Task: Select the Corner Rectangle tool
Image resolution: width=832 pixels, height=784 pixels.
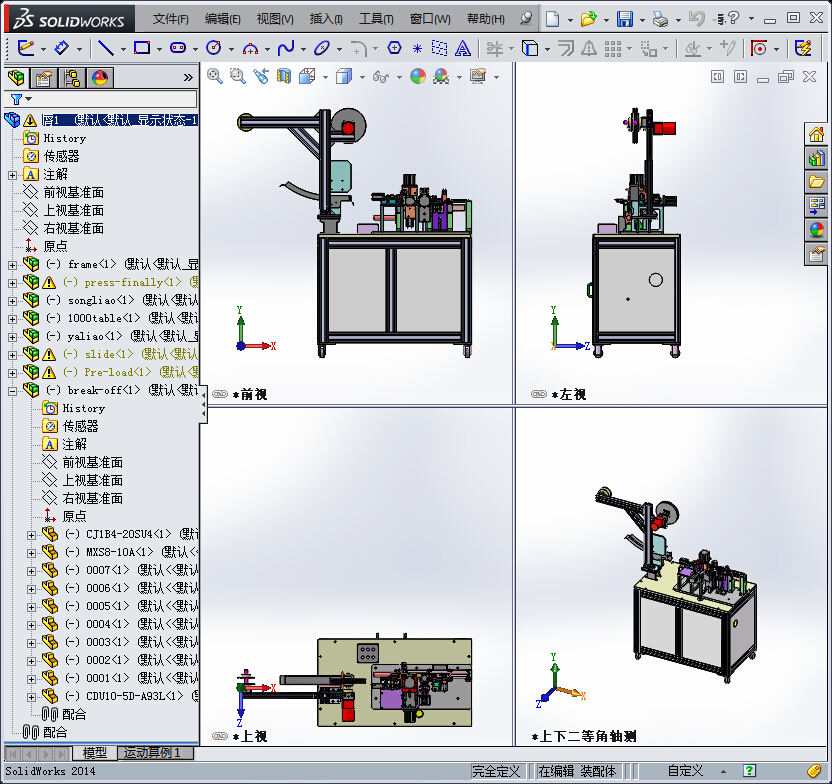Action: [142, 48]
